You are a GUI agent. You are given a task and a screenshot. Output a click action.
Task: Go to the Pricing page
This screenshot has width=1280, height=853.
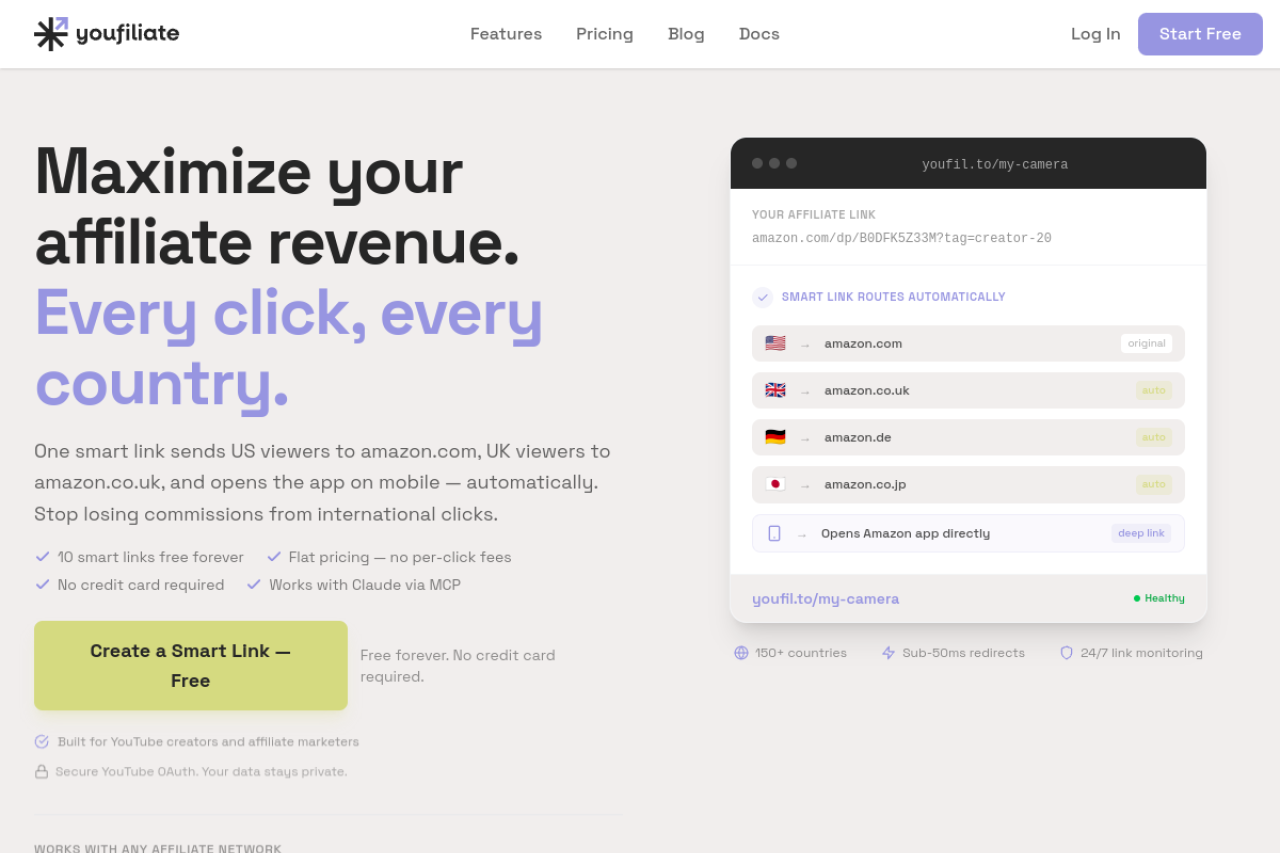coord(605,34)
